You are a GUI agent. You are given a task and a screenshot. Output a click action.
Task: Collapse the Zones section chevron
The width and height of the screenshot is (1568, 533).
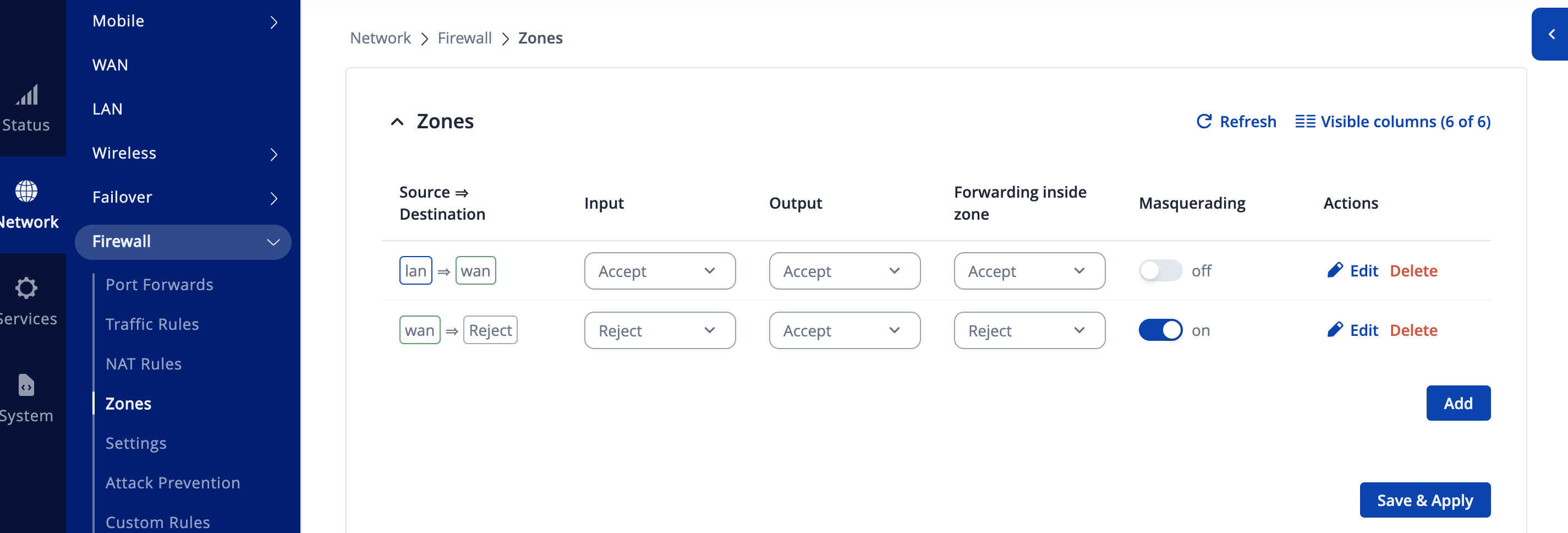tap(397, 122)
